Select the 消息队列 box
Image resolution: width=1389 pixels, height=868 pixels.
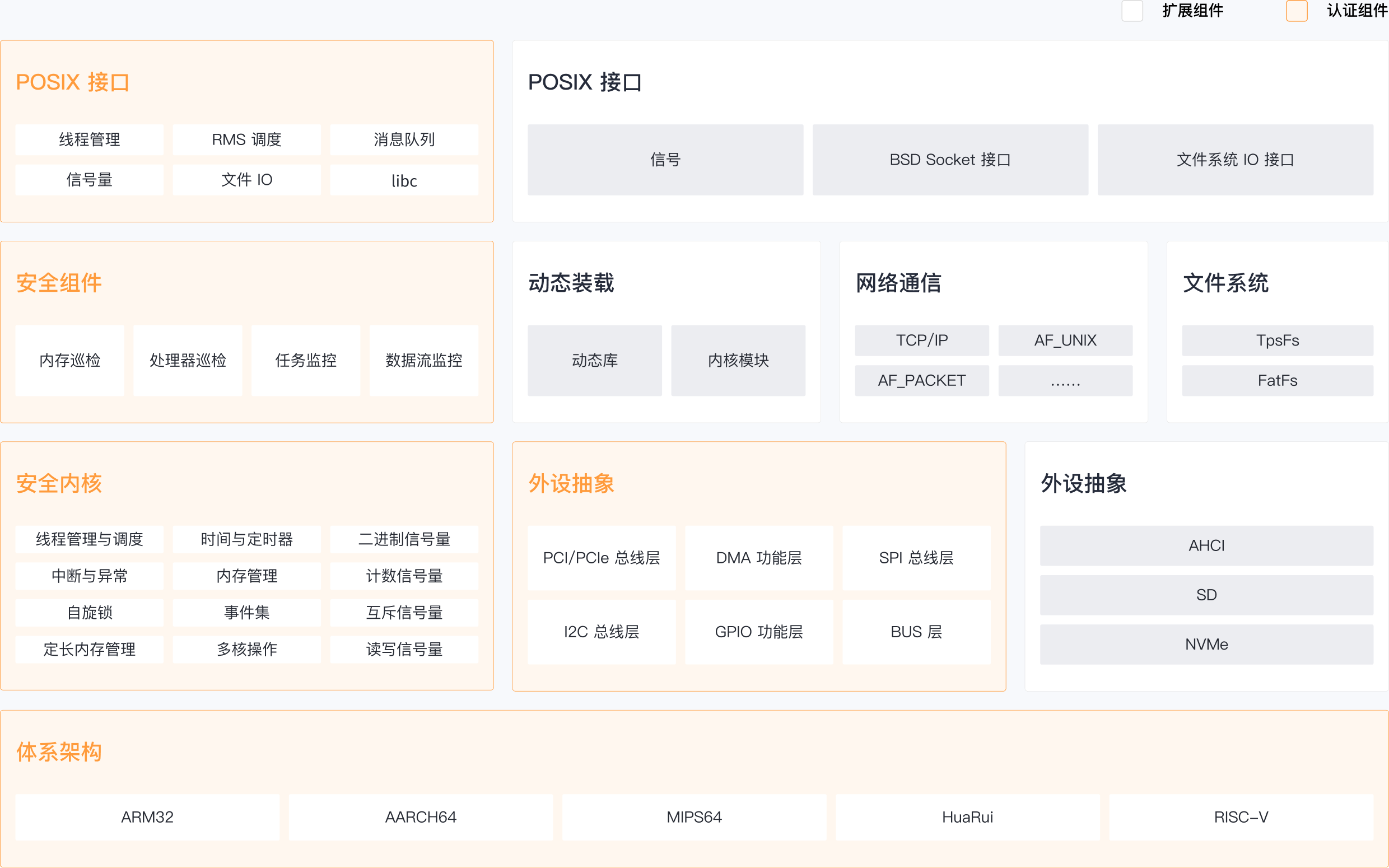404,139
